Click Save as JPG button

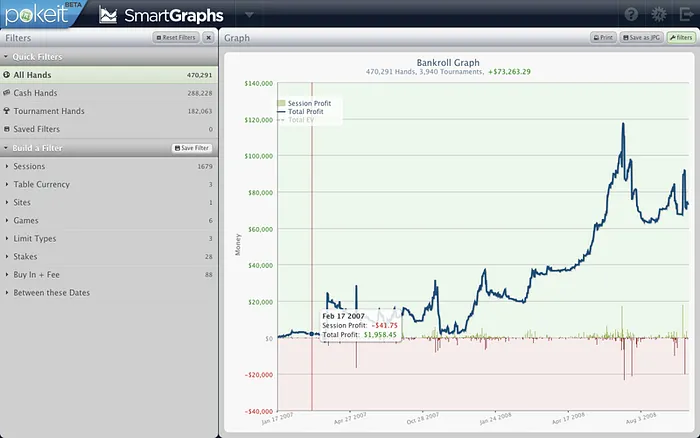[x=641, y=38]
